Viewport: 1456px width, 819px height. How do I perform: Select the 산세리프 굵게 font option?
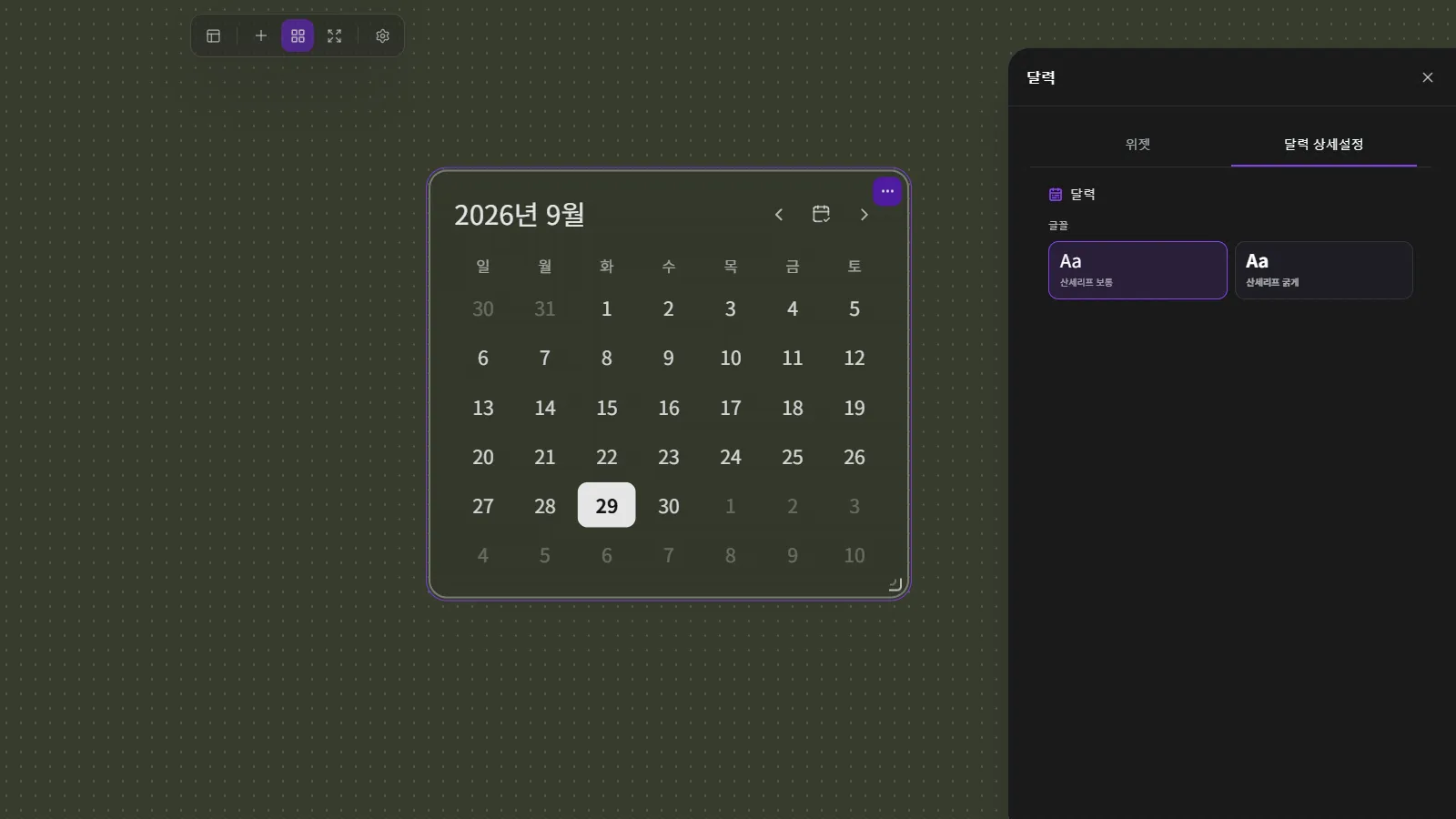point(1324,270)
